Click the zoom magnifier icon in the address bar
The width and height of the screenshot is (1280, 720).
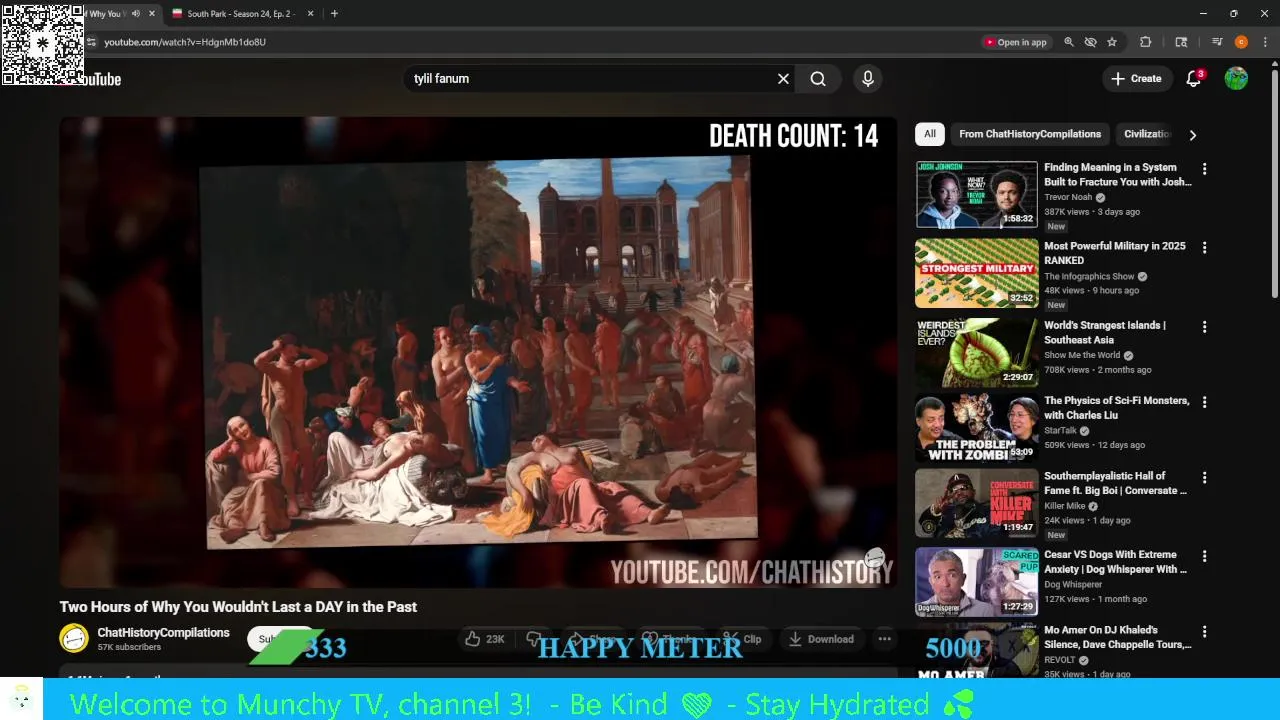(x=1069, y=42)
